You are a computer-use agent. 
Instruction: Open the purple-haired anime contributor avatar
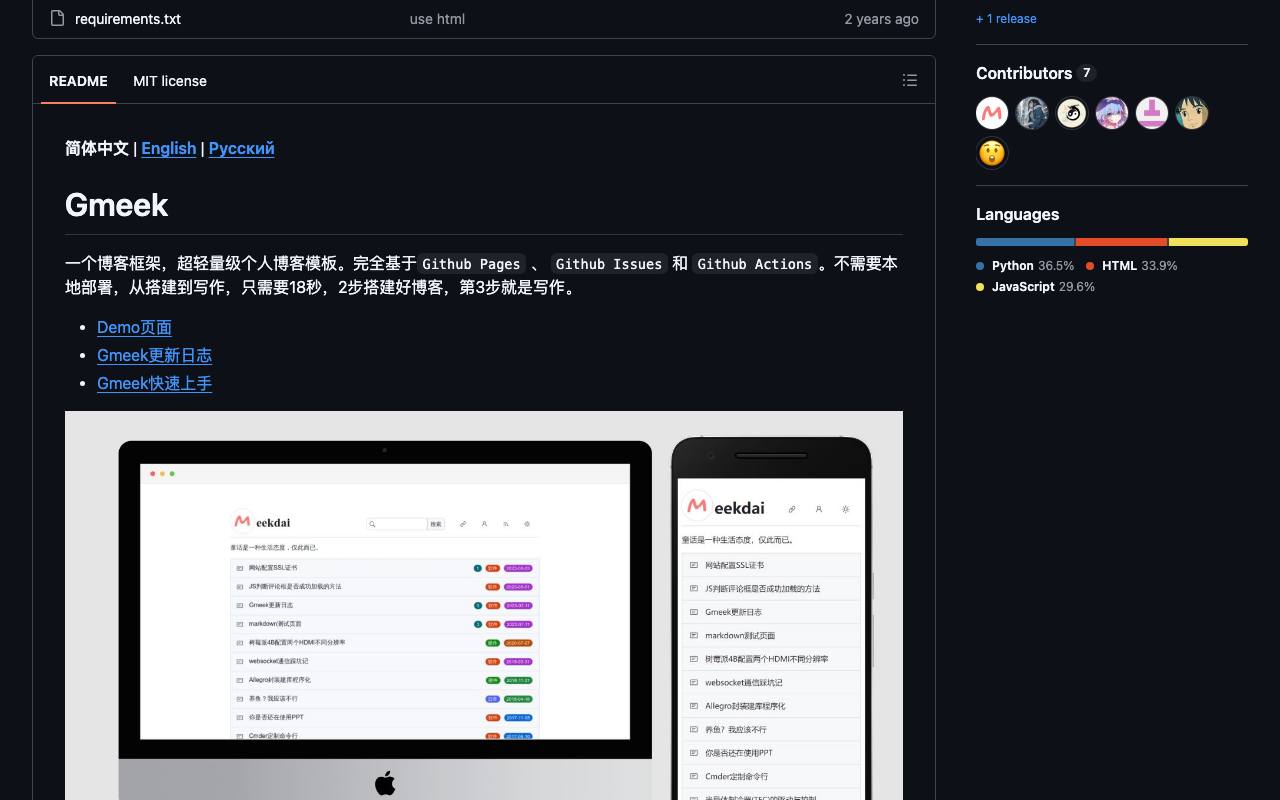1112,113
